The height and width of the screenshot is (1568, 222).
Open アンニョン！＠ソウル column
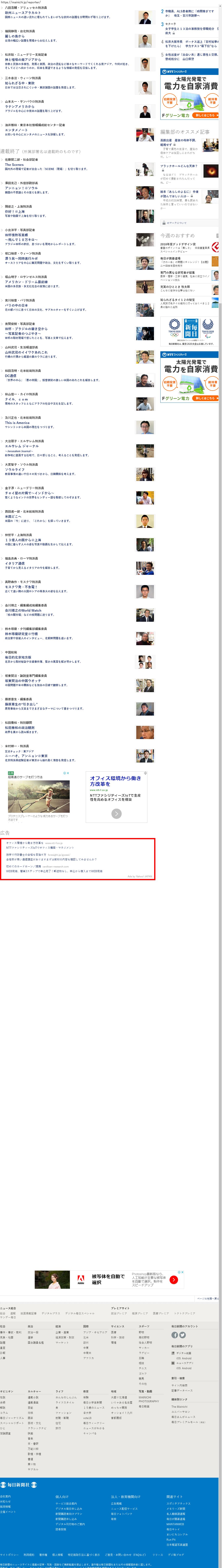[21, 188]
